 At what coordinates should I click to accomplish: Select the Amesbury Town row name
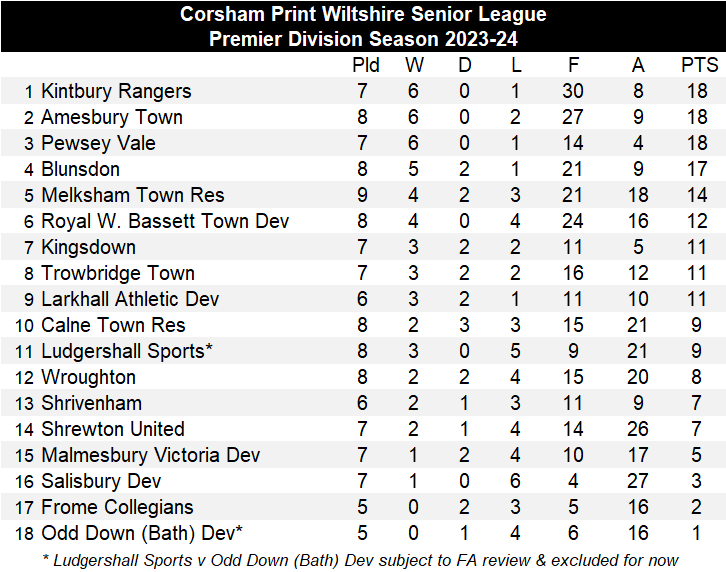point(112,117)
